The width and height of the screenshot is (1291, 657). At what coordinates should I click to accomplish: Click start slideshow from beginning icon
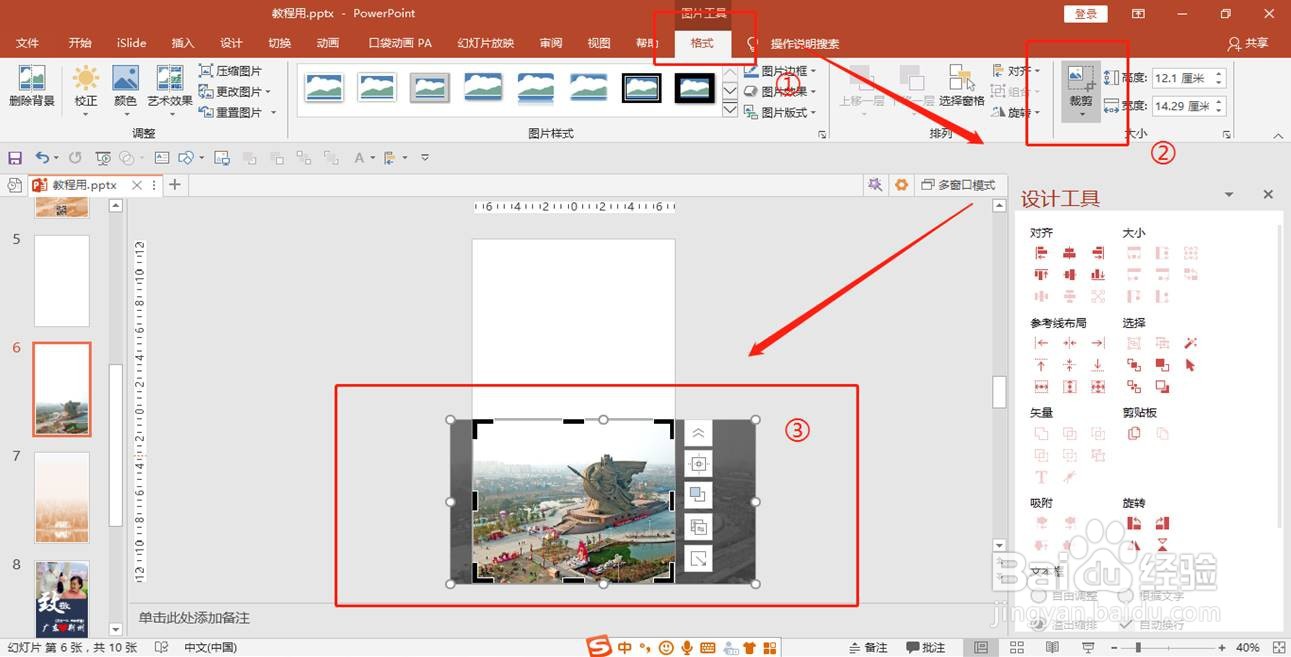coord(103,158)
